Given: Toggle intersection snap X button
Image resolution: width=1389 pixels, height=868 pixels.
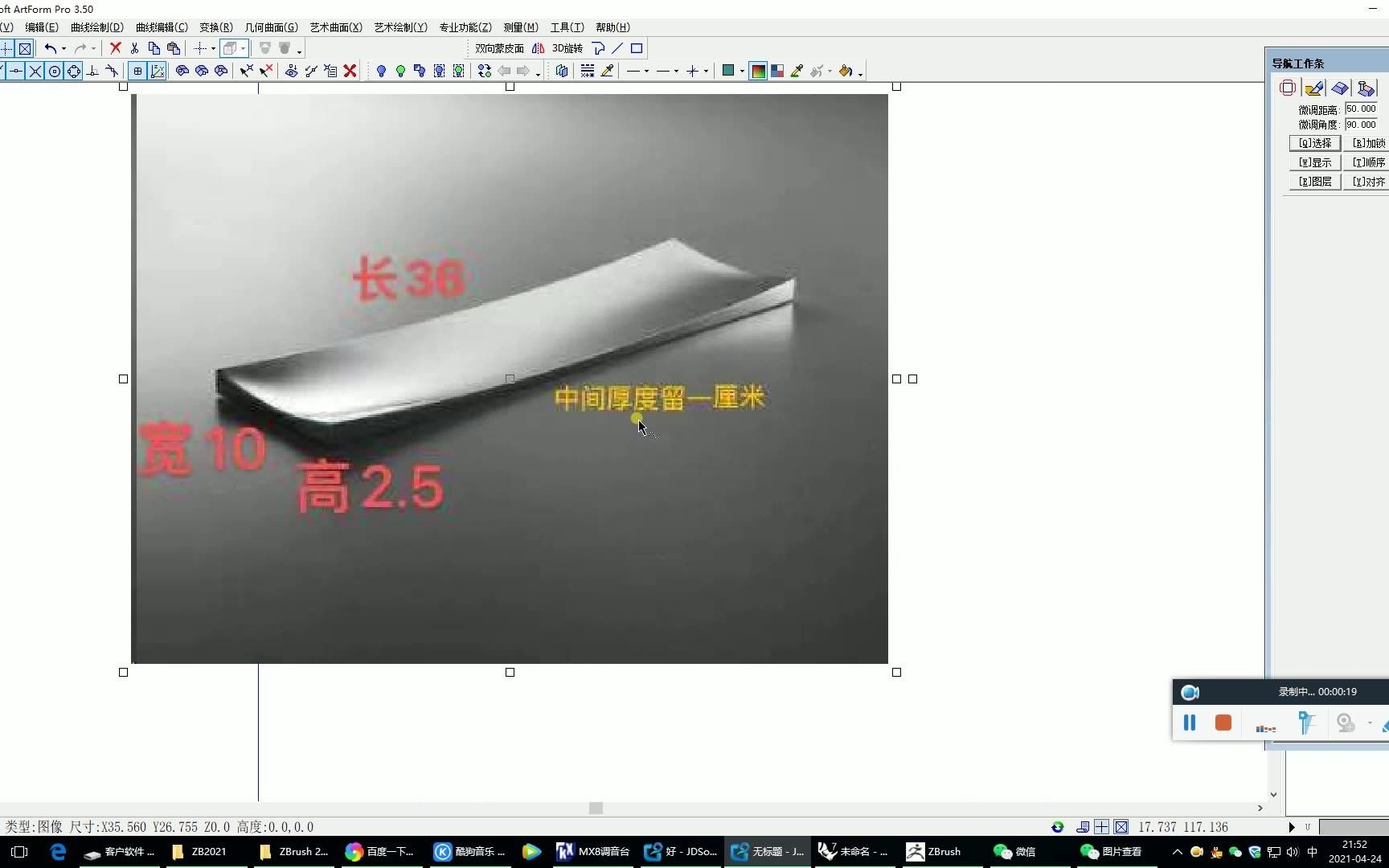Looking at the screenshot, I should pyautogui.click(x=35, y=71).
